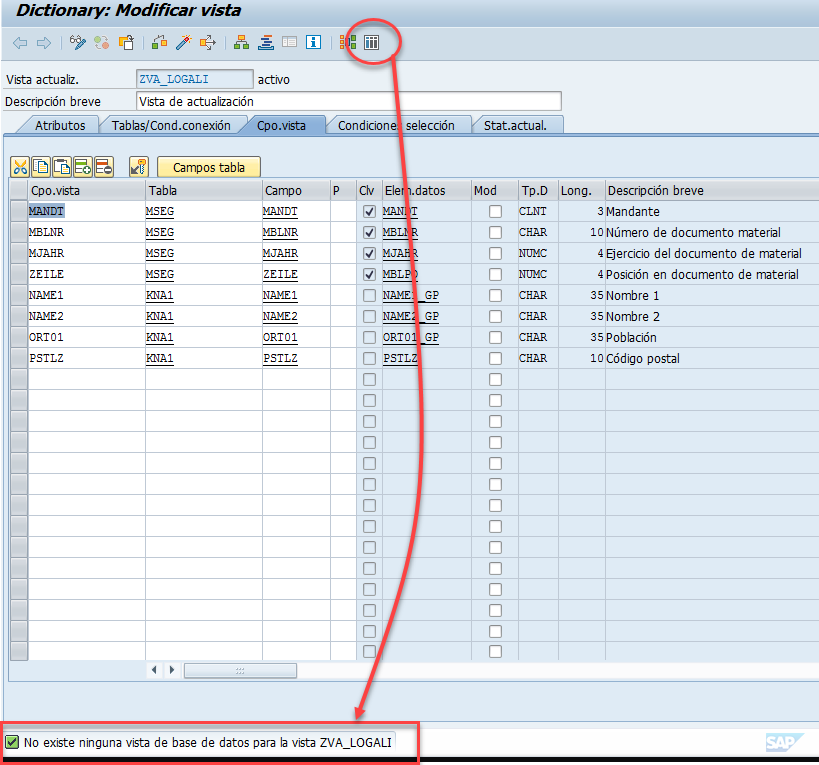Cut the selected row with scissors icon
This screenshot has height=765, width=819.
pos(20,167)
